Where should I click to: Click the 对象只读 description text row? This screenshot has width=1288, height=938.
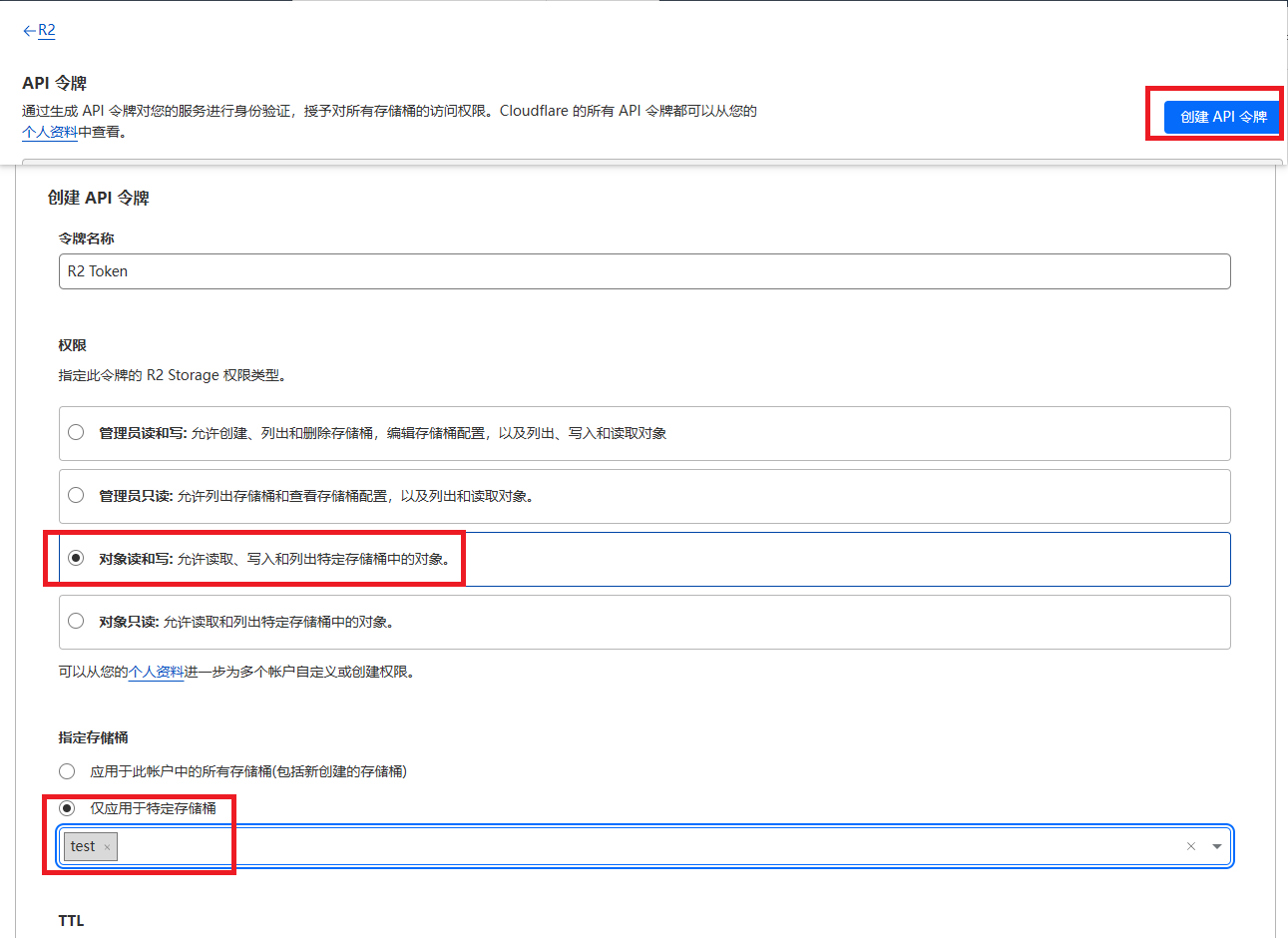pyautogui.click(x=280, y=622)
